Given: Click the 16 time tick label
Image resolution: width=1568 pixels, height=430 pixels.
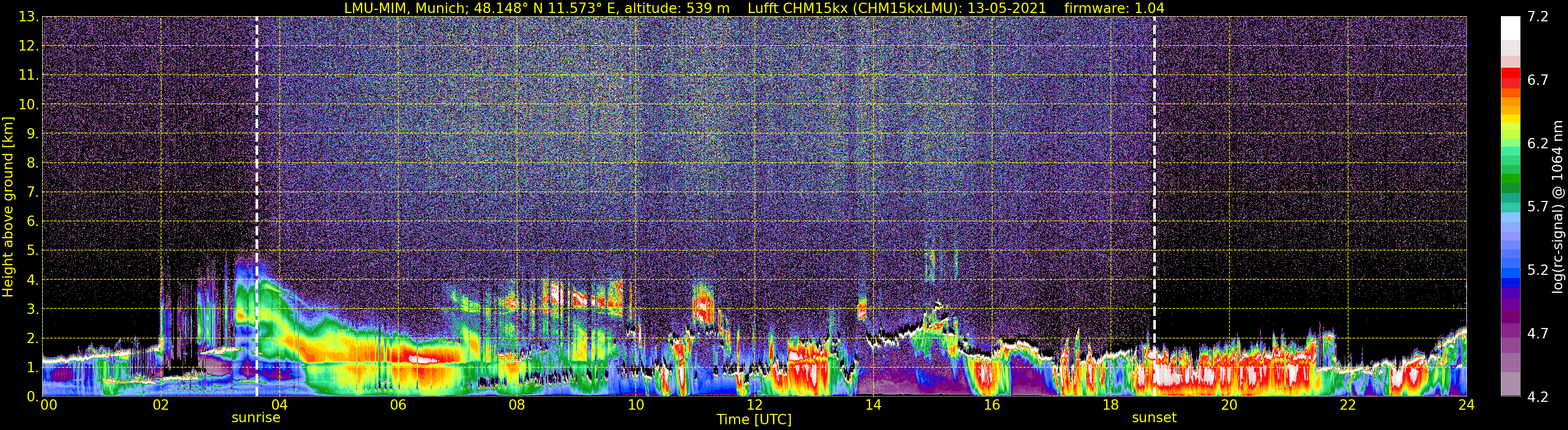Looking at the screenshot, I should 991,405.
